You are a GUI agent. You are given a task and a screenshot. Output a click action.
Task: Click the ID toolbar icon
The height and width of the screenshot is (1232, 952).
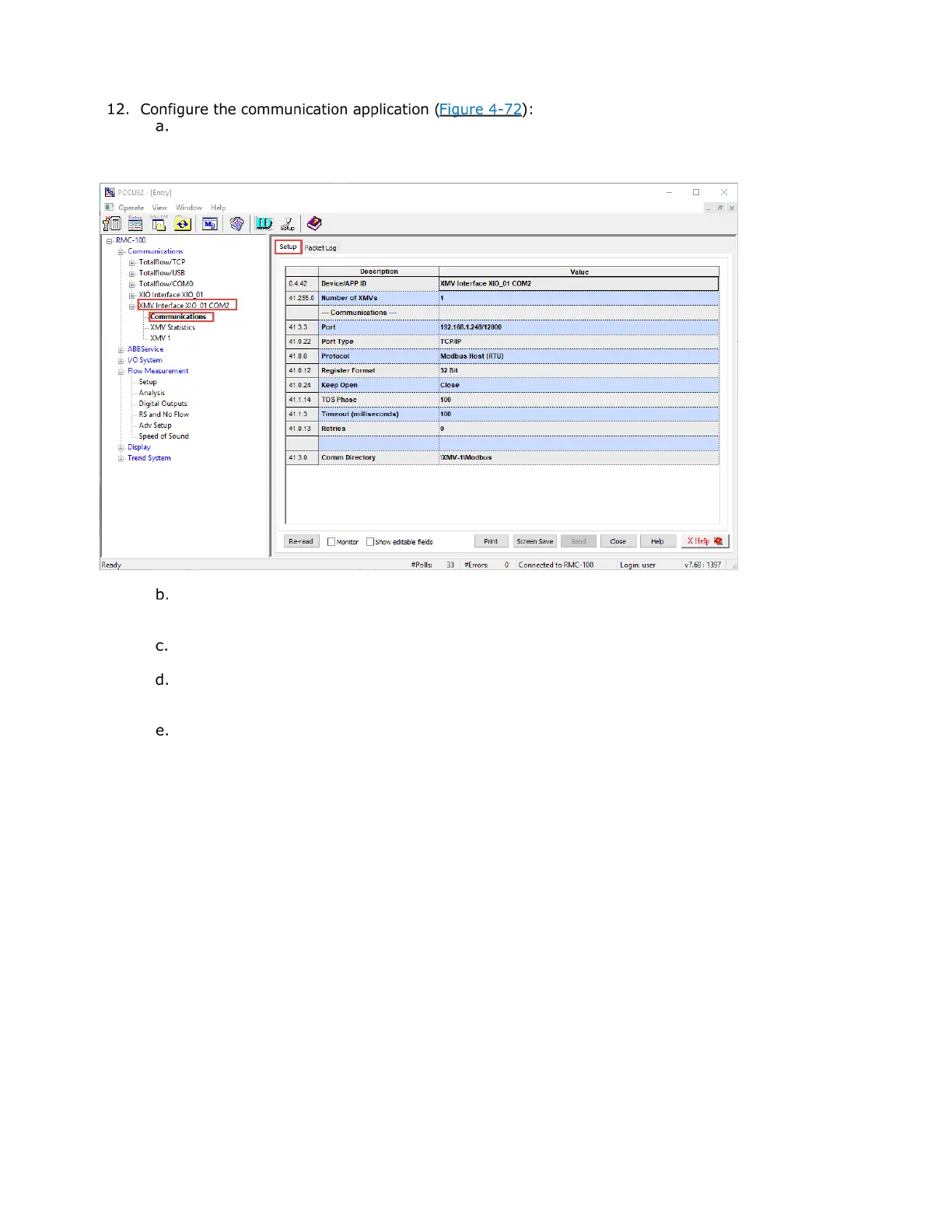pyautogui.click(x=264, y=224)
